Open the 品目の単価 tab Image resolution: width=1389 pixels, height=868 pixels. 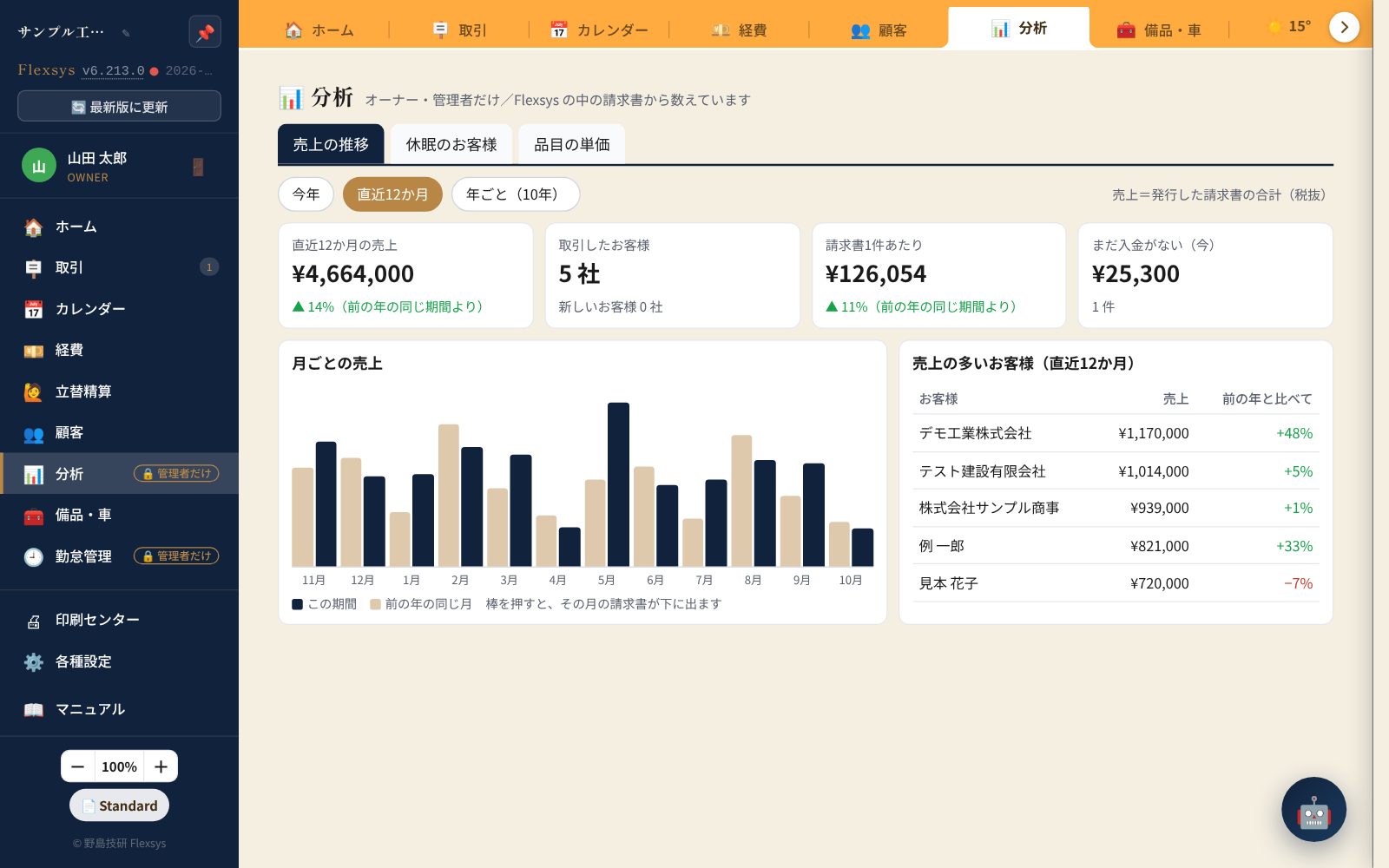point(572,144)
